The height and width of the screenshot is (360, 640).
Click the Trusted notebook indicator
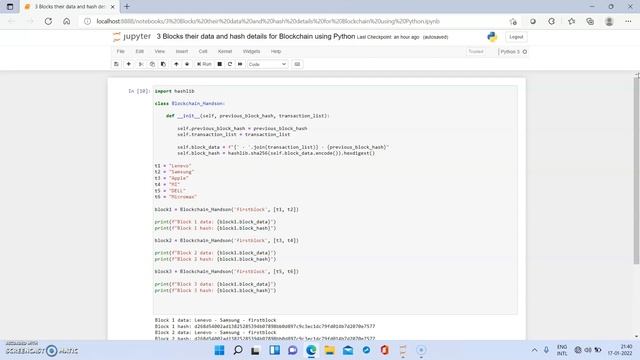(476, 51)
